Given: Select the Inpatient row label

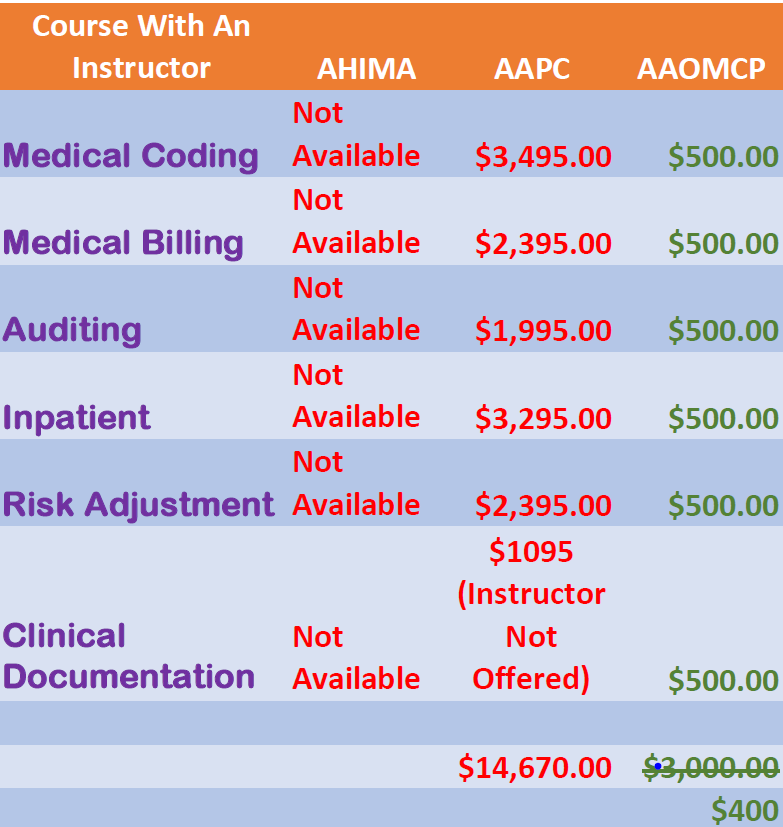Looking at the screenshot, I should pos(76,418).
